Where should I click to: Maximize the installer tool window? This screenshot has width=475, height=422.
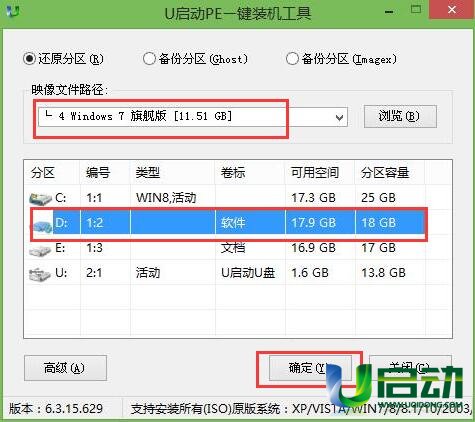point(415,9)
